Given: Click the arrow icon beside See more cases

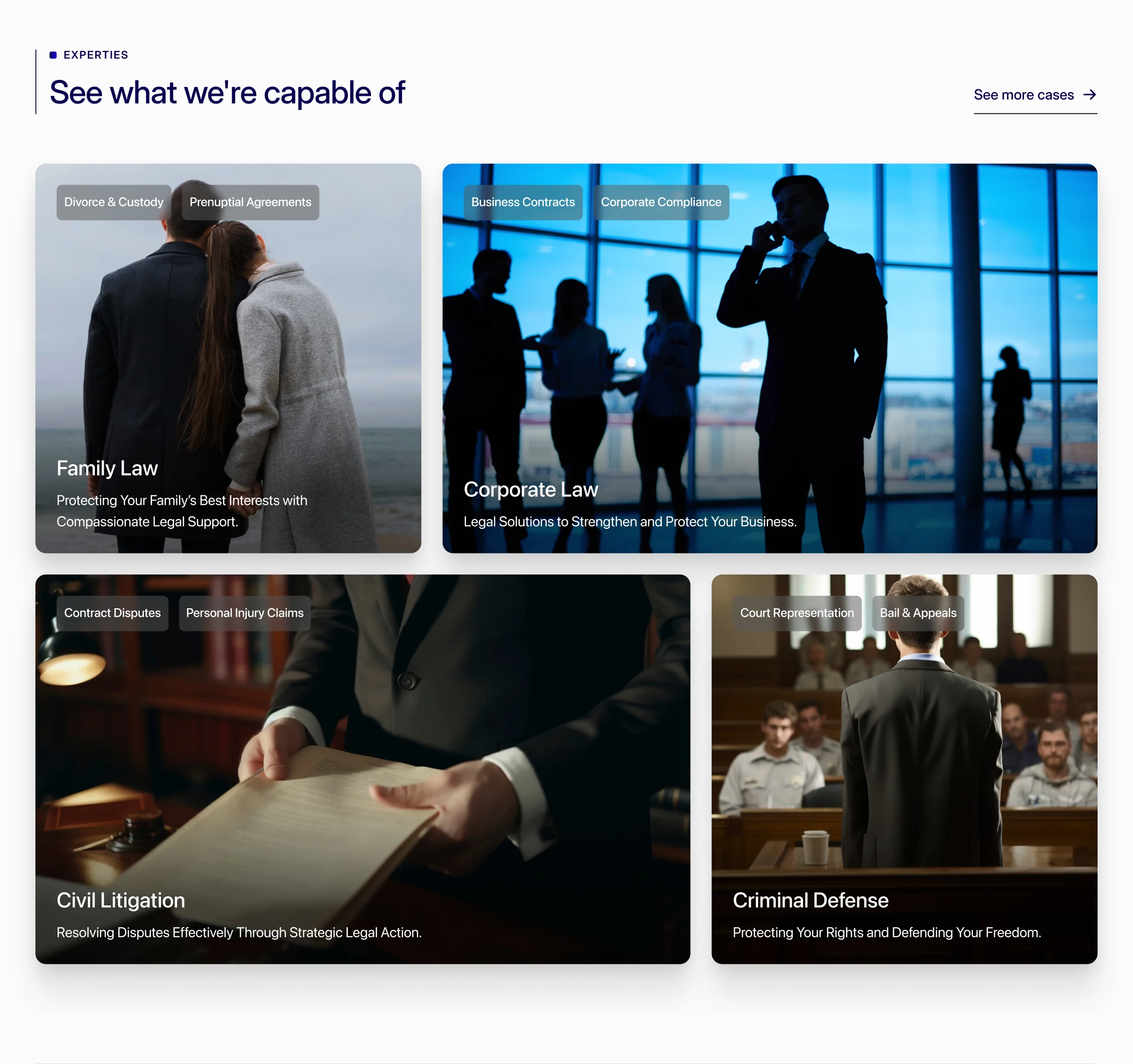Looking at the screenshot, I should pyautogui.click(x=1089, y=94).
